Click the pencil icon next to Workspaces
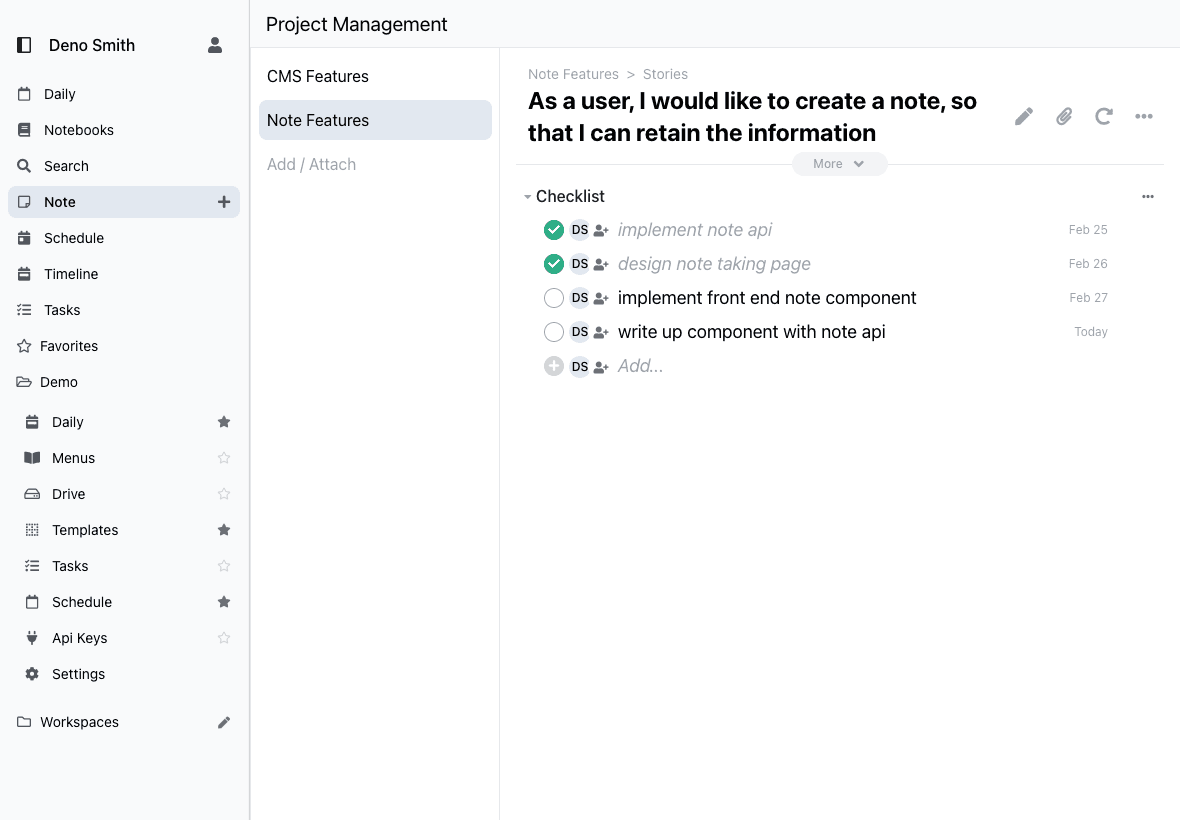1180x820 pixels. (x=224, y=722)
